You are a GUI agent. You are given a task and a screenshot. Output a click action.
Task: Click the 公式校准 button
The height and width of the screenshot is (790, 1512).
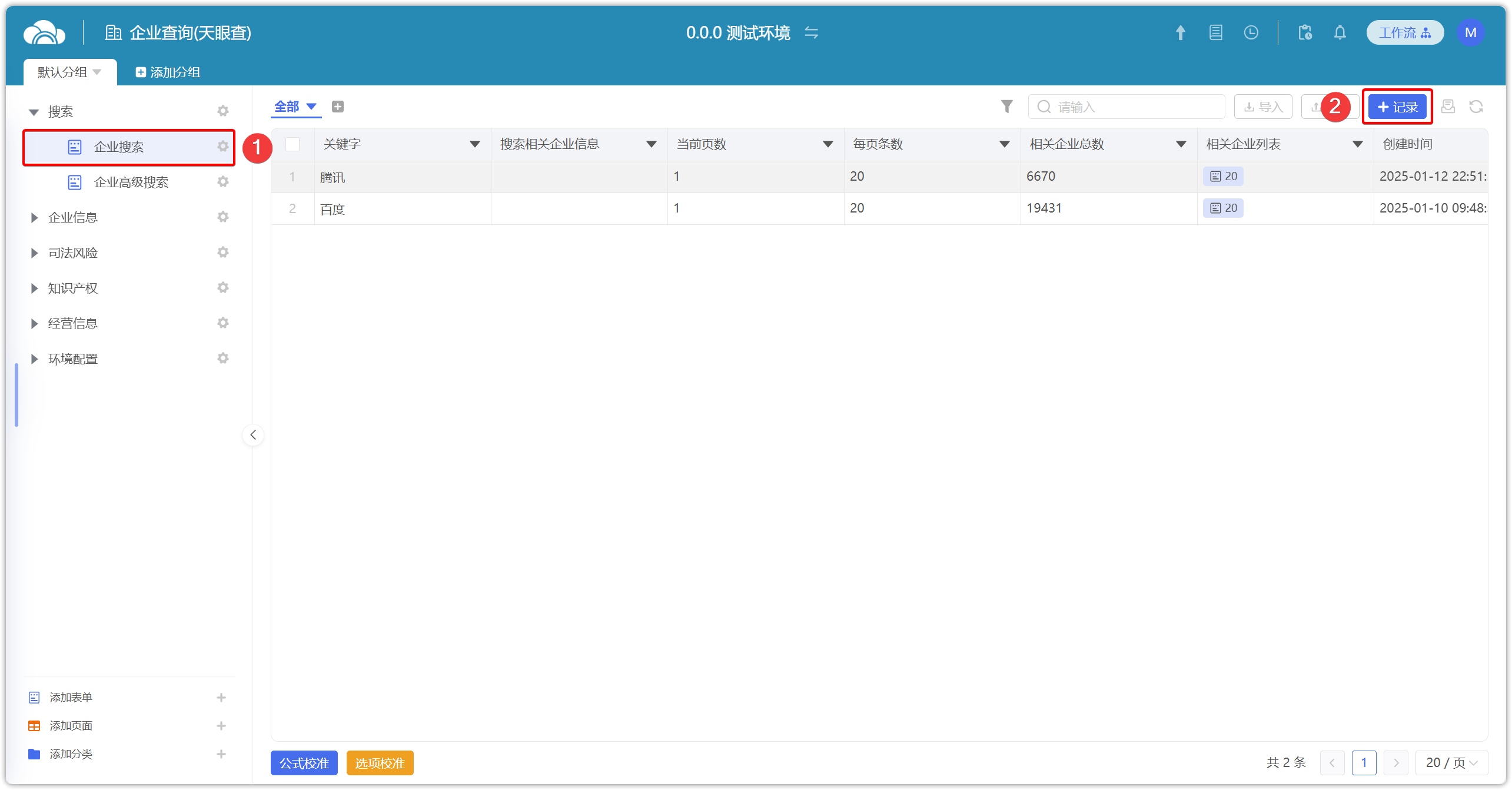pyautogui.click(x=304, y=763)
